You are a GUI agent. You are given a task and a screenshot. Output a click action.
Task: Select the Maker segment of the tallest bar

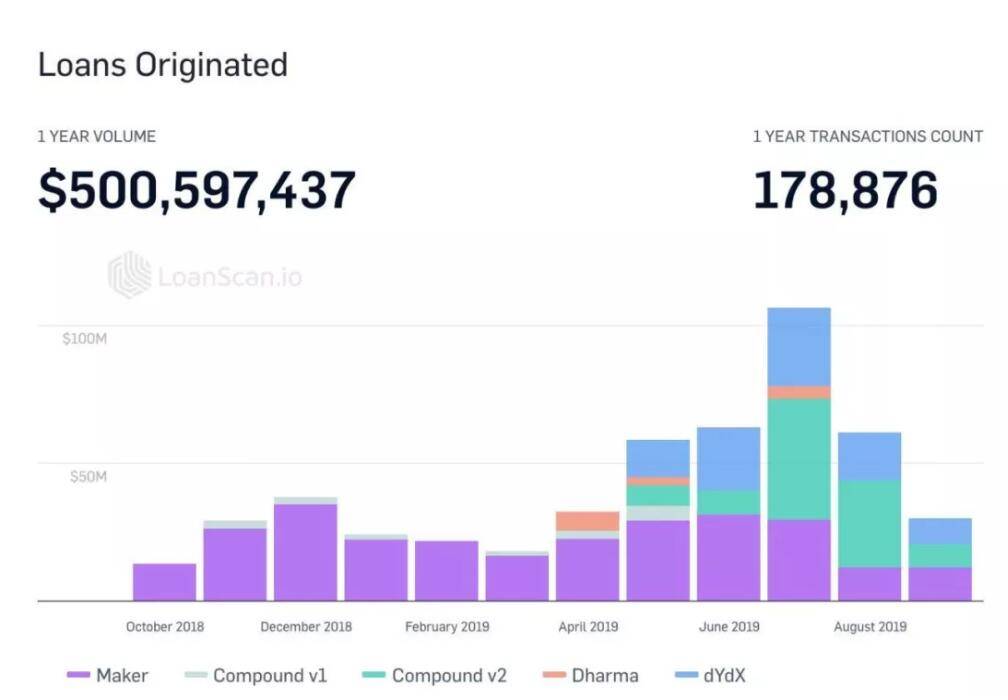coord(799,561)
